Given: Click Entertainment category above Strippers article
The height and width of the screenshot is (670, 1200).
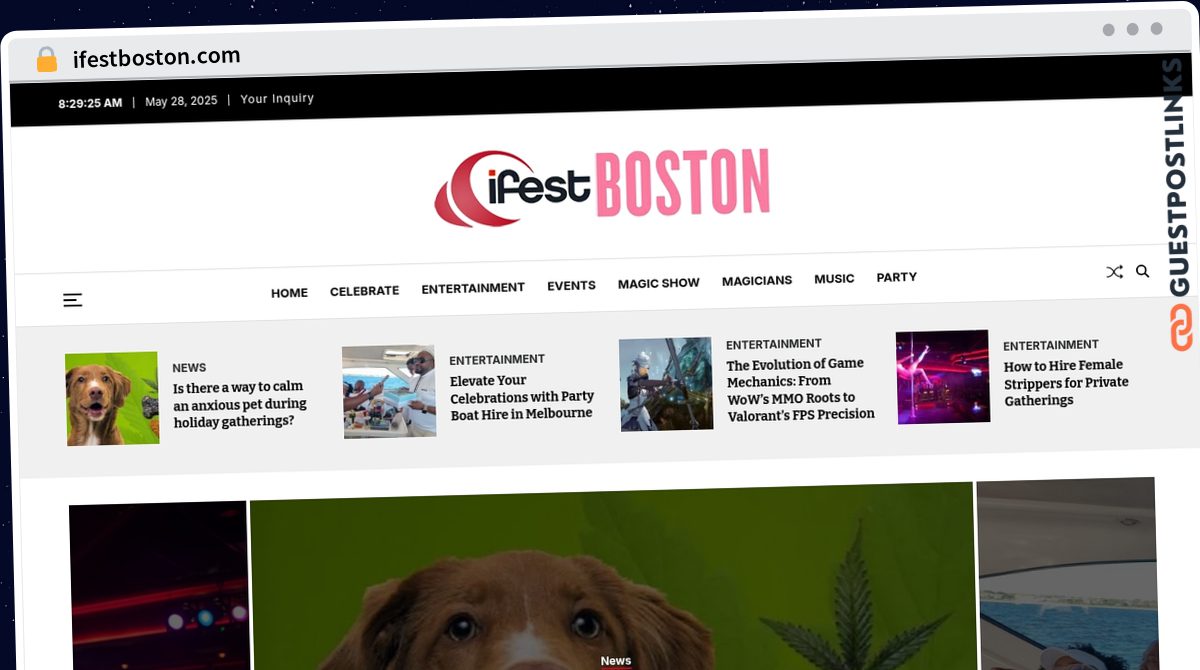Looking at the screenshot, I should (x=1051, y=345).
